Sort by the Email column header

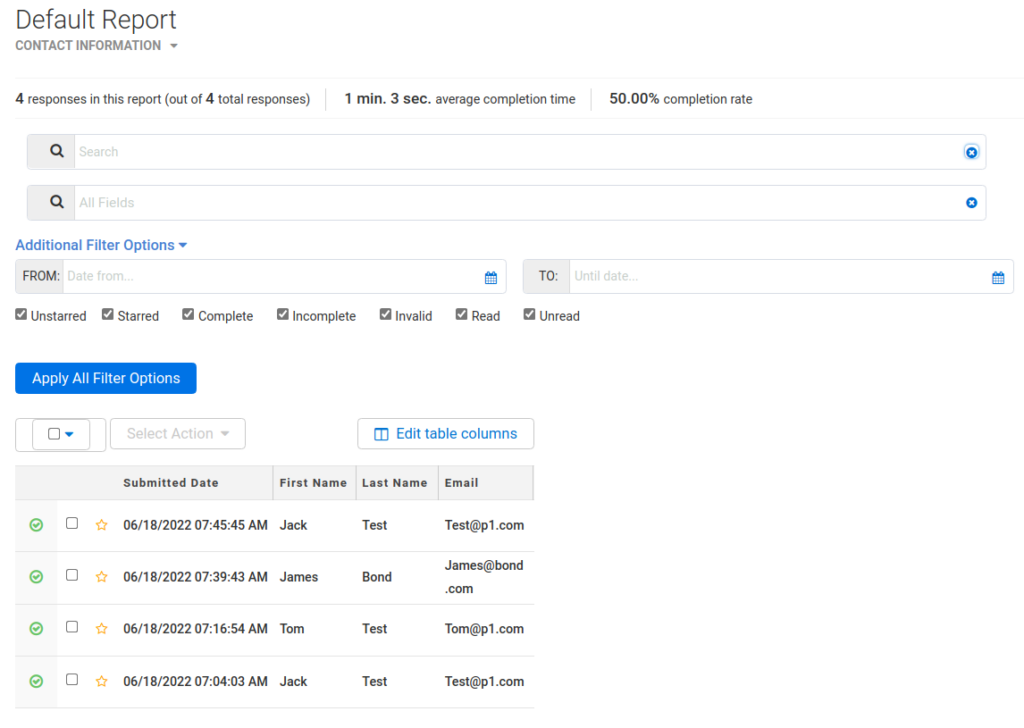pos(462,482)
